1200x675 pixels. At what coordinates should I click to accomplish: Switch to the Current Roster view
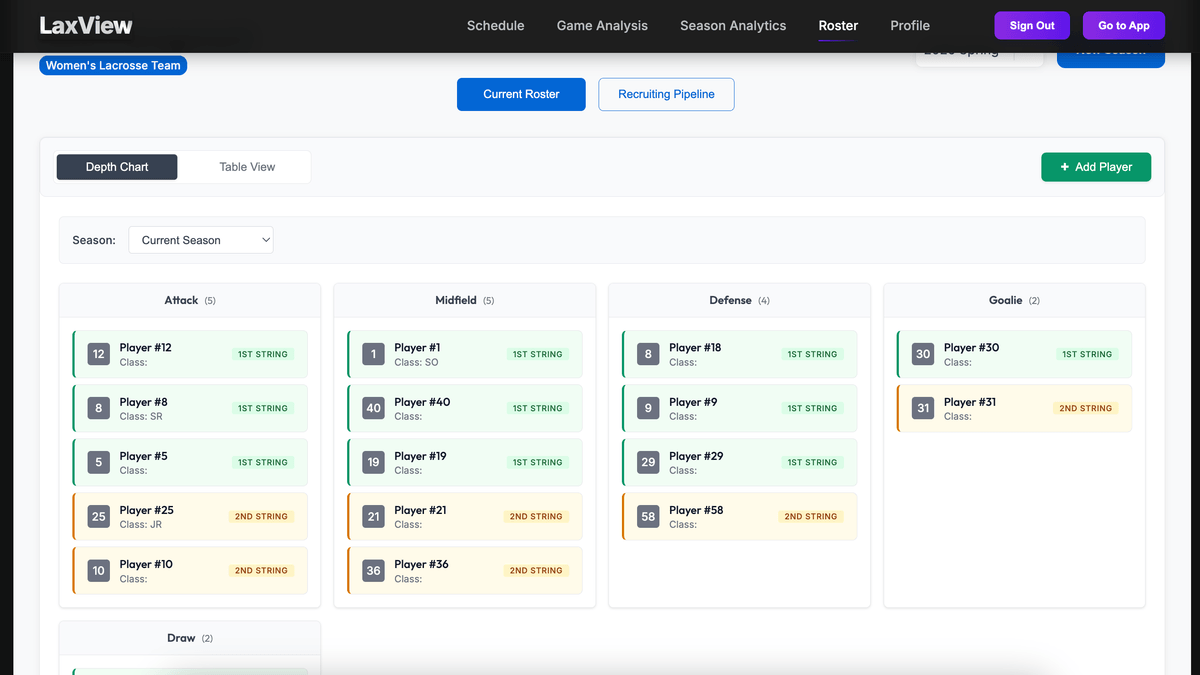(521, 94)
